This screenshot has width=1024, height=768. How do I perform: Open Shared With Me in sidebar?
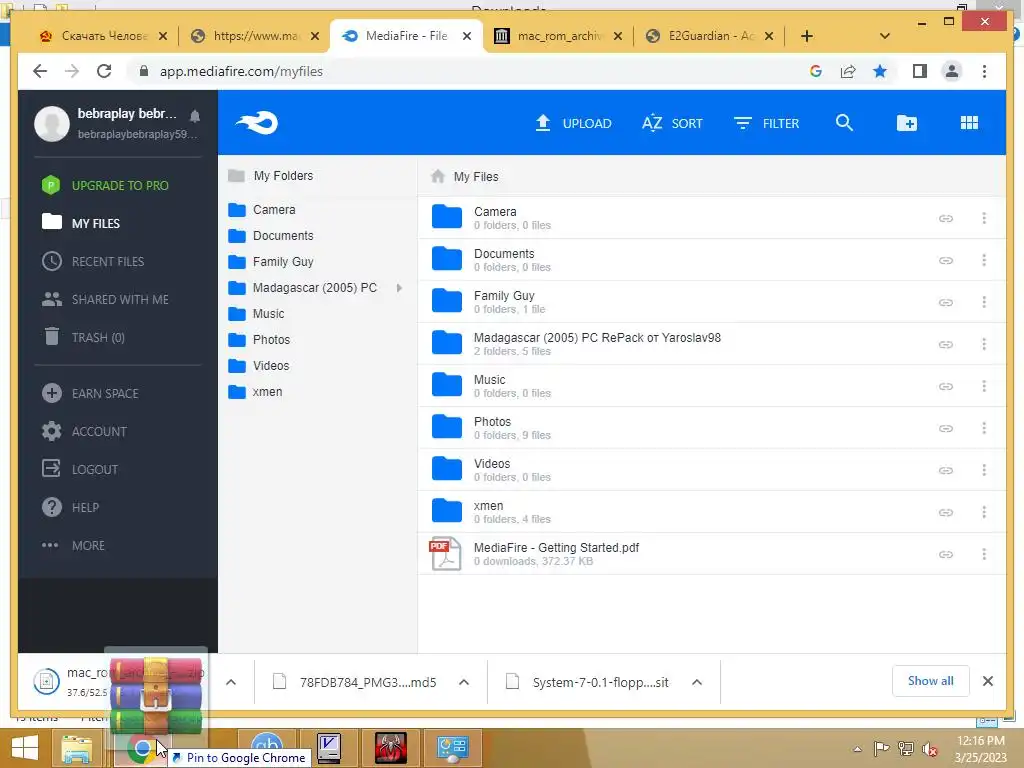105,299
